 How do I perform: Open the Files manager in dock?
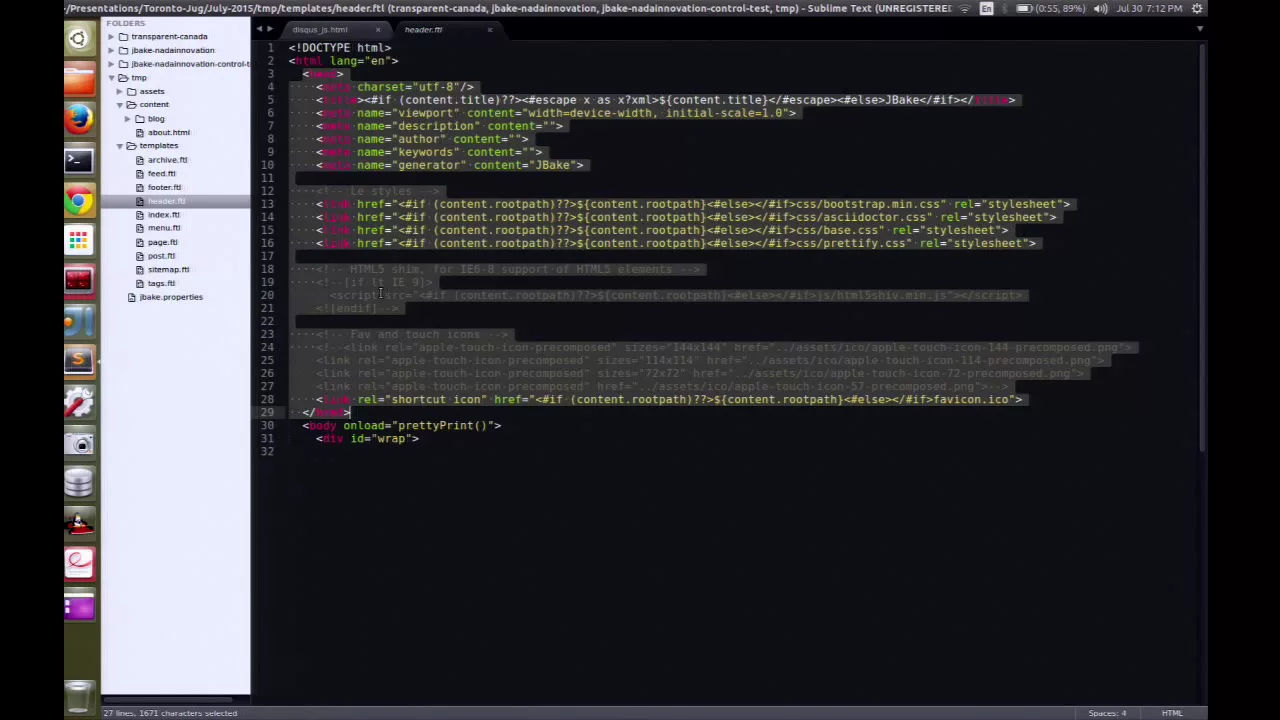pyautogui.click(x=79, y=80)
